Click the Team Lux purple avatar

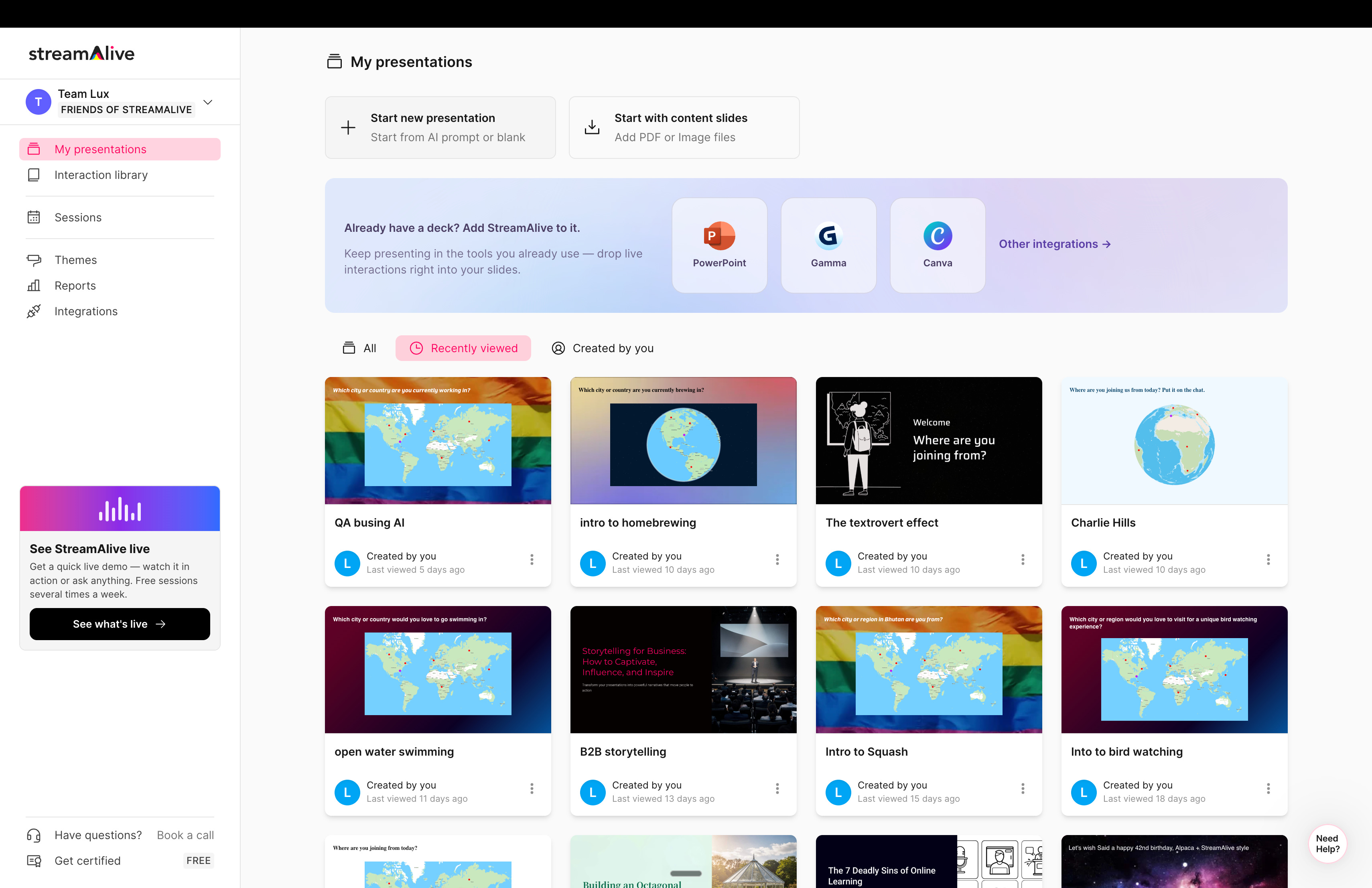click(38, 102)
